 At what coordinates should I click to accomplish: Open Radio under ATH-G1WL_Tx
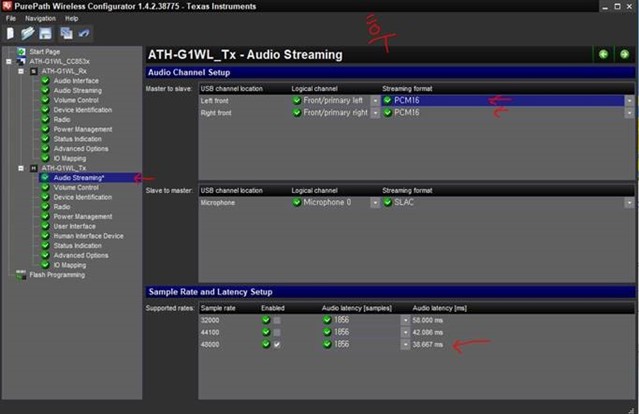(62, 207)
